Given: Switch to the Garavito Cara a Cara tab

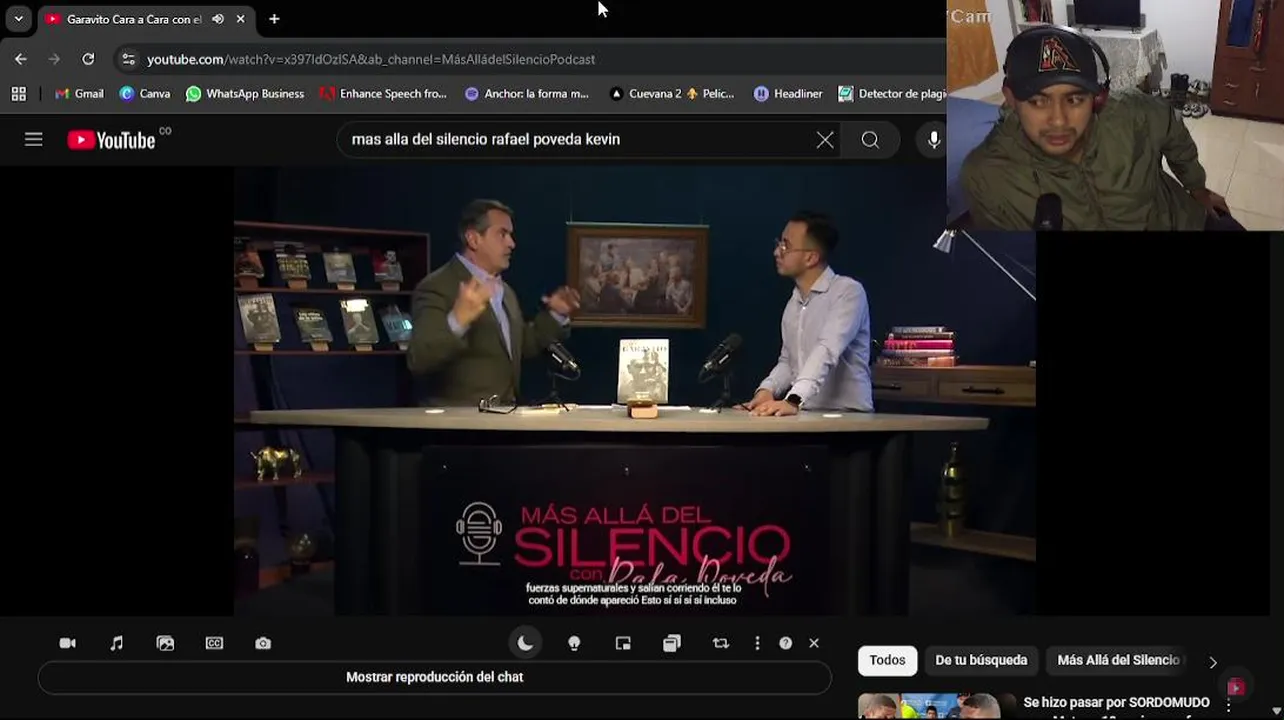Looking at the screenshot, I should coord(134,19).
